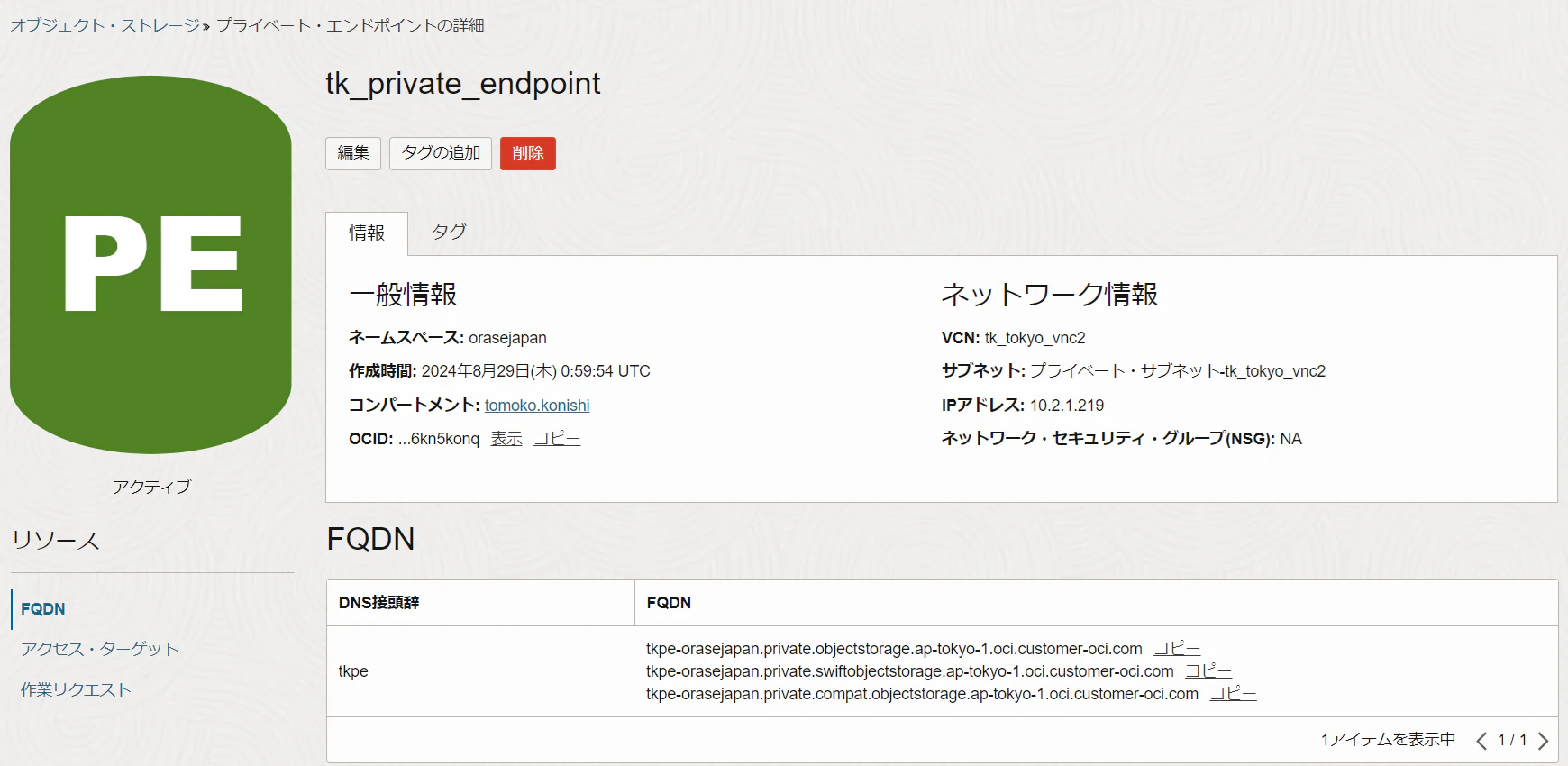Go to the previous FQDN page arrow
This screenshot has width=1568, height=766.
pos(1481,741)
